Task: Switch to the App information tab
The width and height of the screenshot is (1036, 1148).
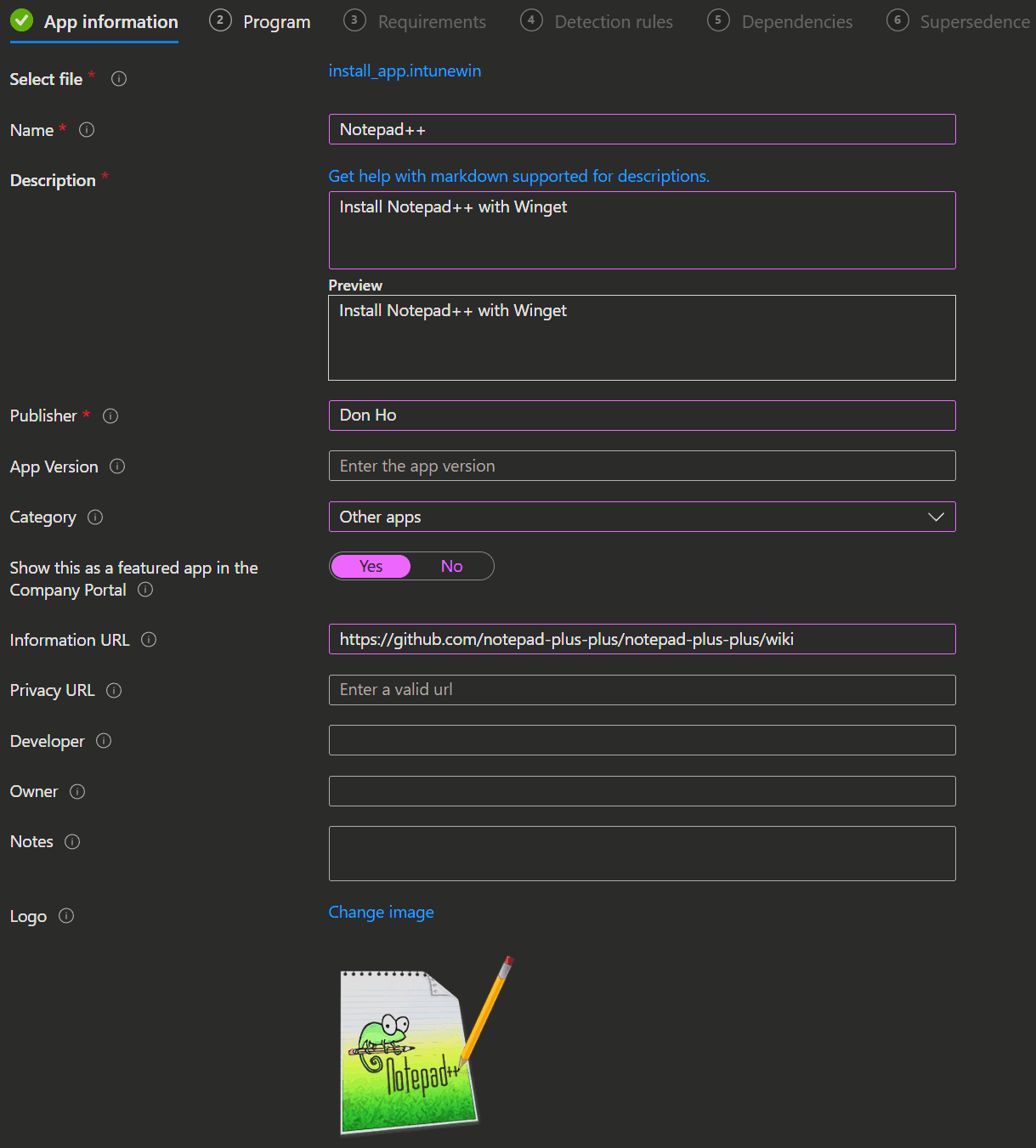Action: pos(94,22)
